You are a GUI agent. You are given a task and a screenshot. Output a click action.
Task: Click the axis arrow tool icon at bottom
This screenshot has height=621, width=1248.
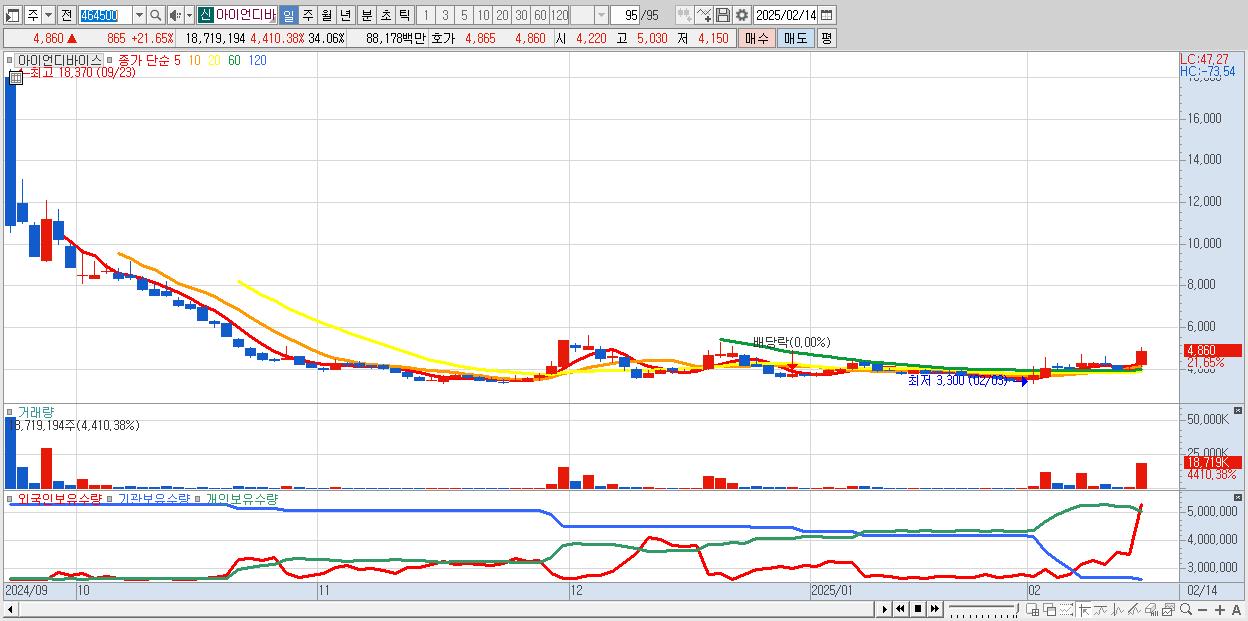(x=1084, y=610)
